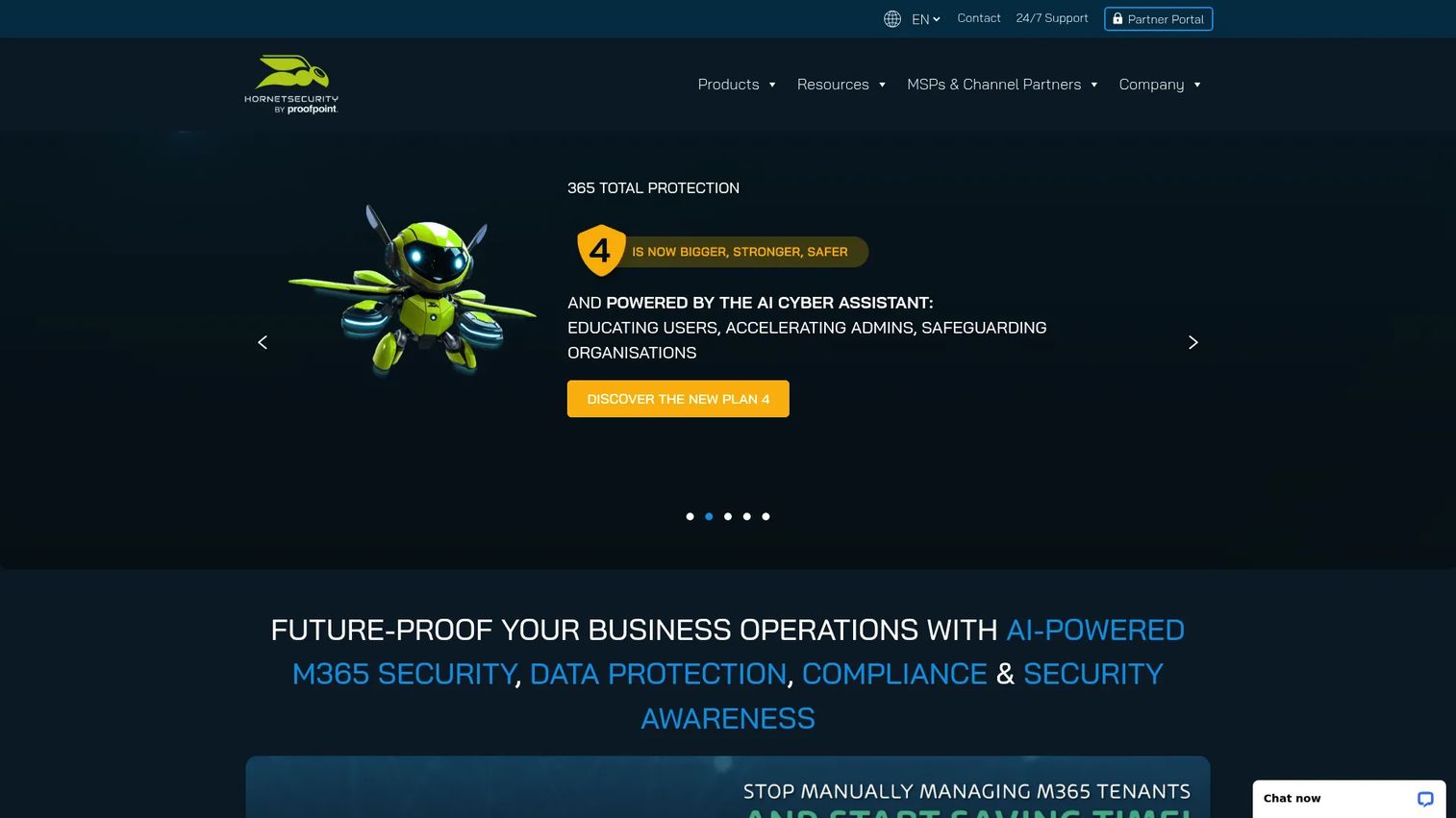The height and width of the screenshot is (818, 1456).
Task: Expand the Products menu
Action: tap(737, 85)
